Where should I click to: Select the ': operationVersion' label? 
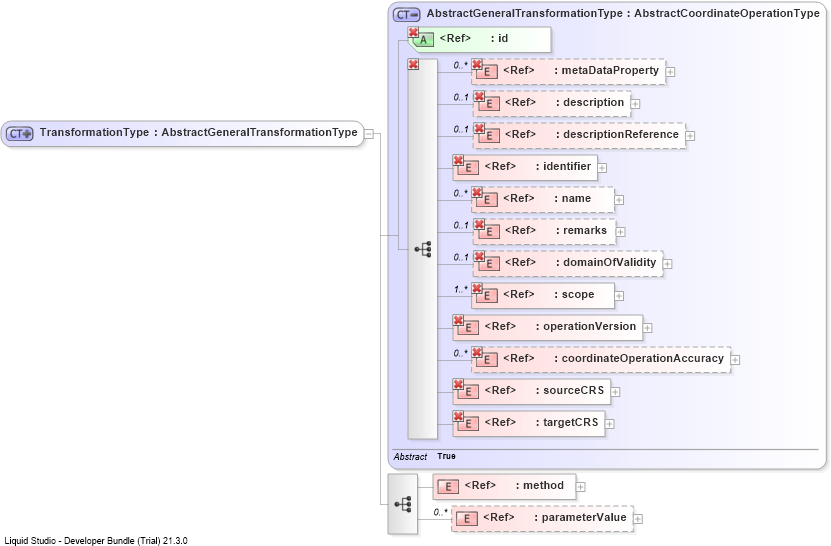pyautogui.click(x=586, y=327)
